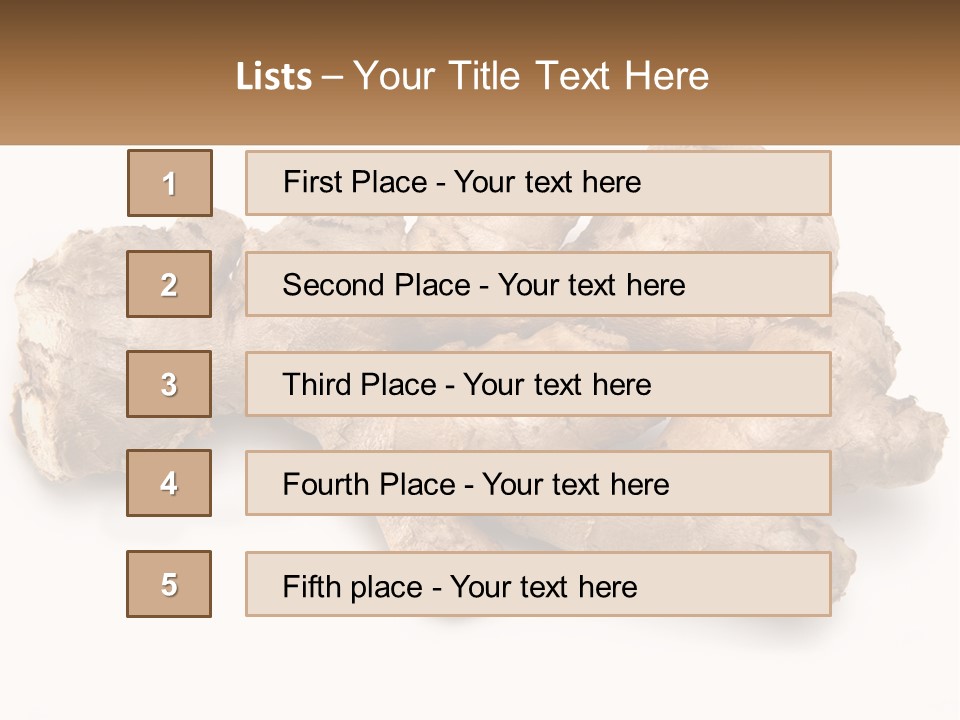
Task: Select the words "Fourth Place"
Action: click(367, 485)
